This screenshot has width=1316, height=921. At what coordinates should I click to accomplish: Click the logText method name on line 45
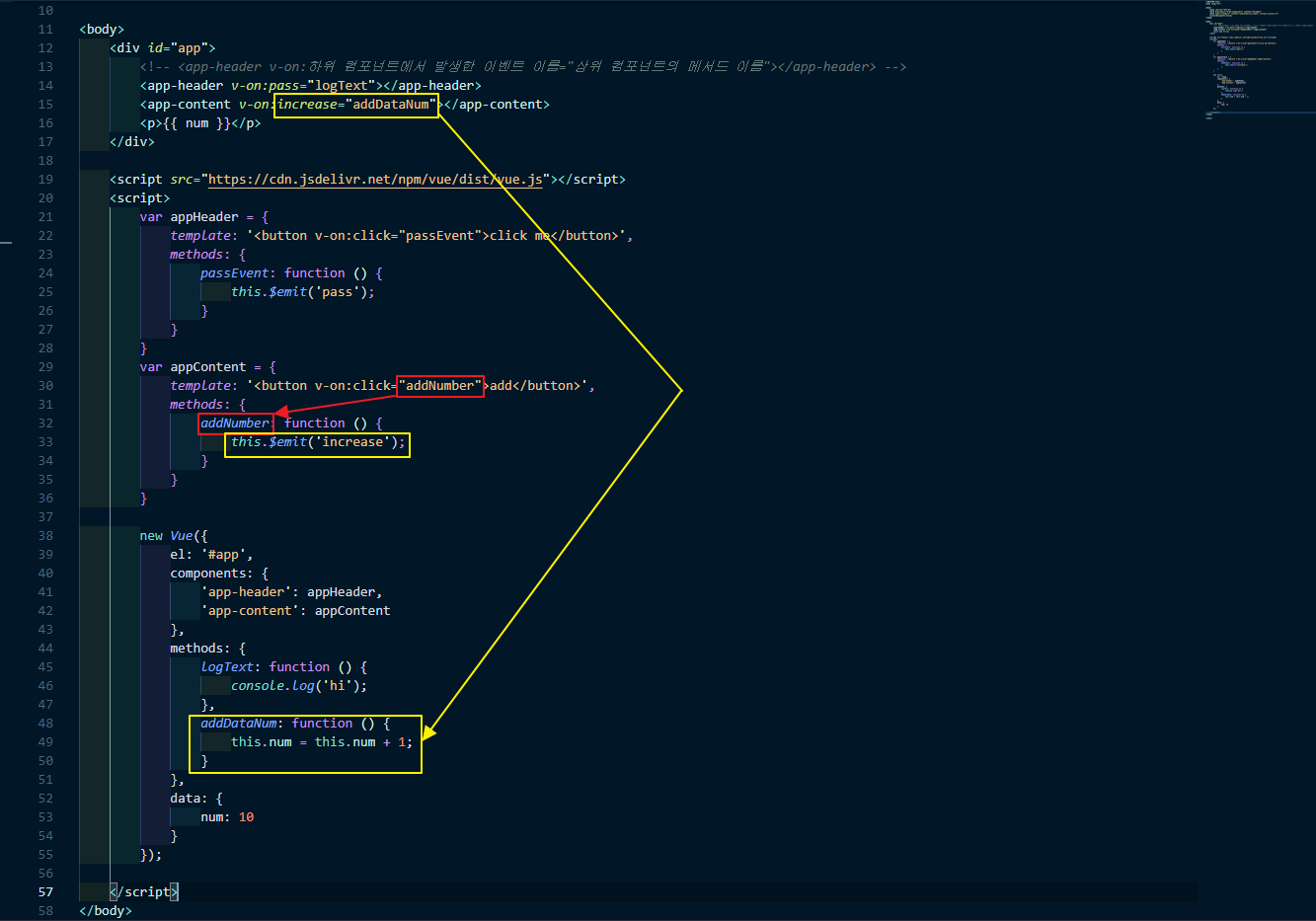point(227,667)
